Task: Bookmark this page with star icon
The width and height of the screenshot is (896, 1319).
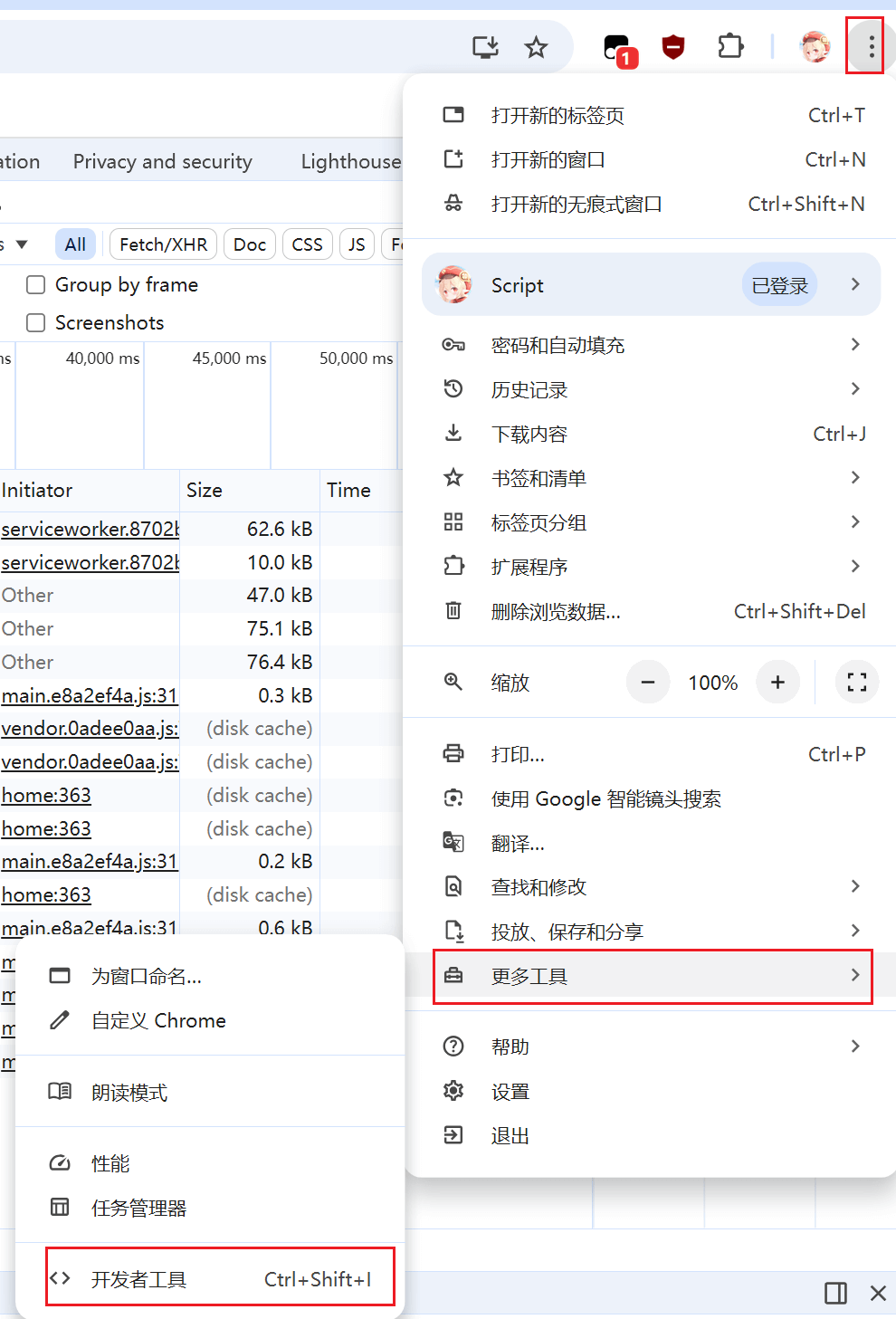Action: click(x=537, y=47)
